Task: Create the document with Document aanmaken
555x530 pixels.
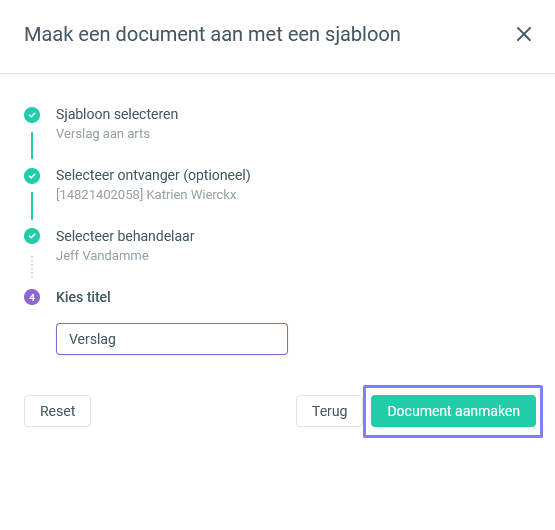Action: click(x=453, y=411)
